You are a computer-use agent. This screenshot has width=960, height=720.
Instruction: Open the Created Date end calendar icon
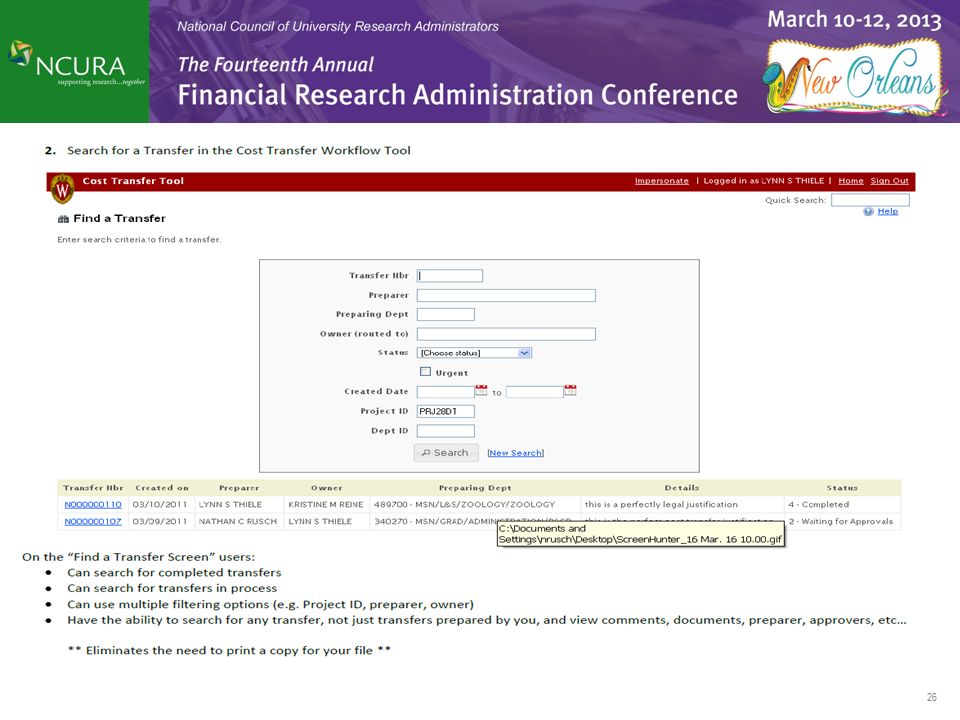[570, 391]
